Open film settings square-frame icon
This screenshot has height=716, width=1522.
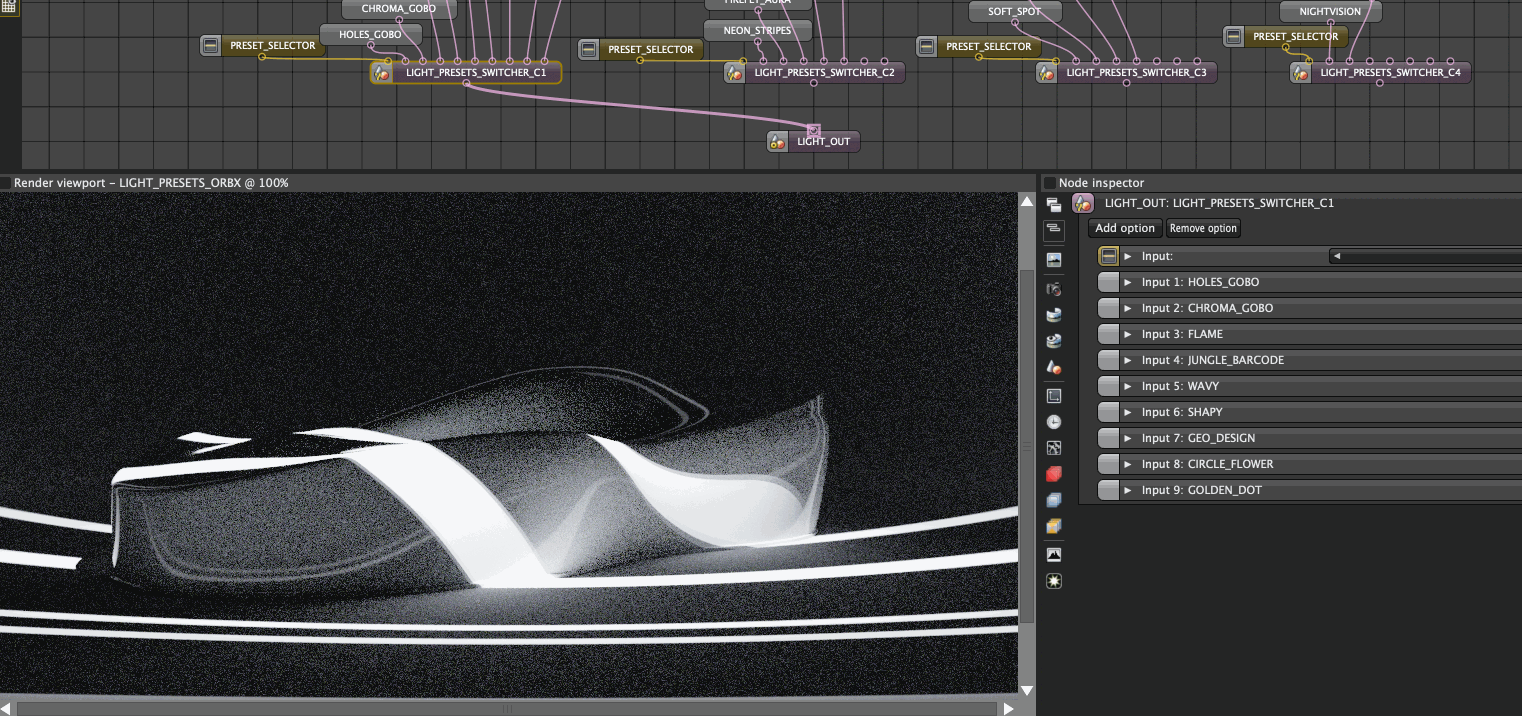click(x=1054, y=396)
